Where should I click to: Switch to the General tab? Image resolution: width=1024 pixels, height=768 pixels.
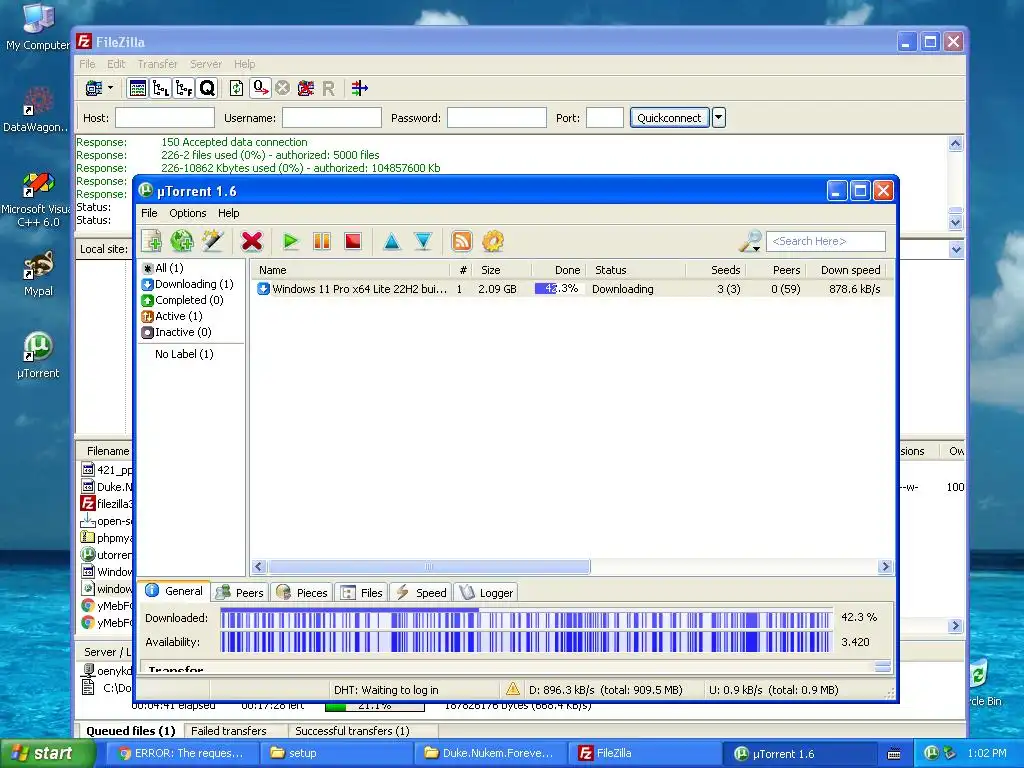(174, 591)
